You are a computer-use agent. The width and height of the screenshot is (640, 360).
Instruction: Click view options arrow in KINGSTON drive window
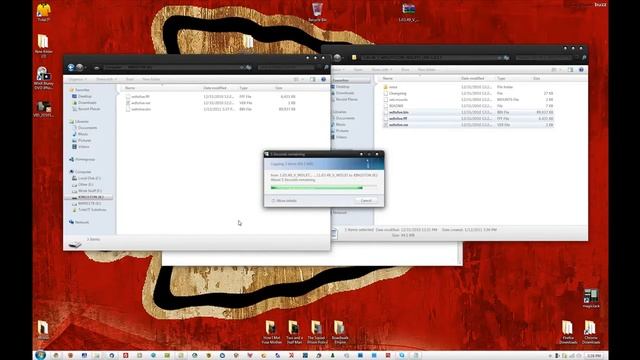pyautogui.click(x=303, y=79)
